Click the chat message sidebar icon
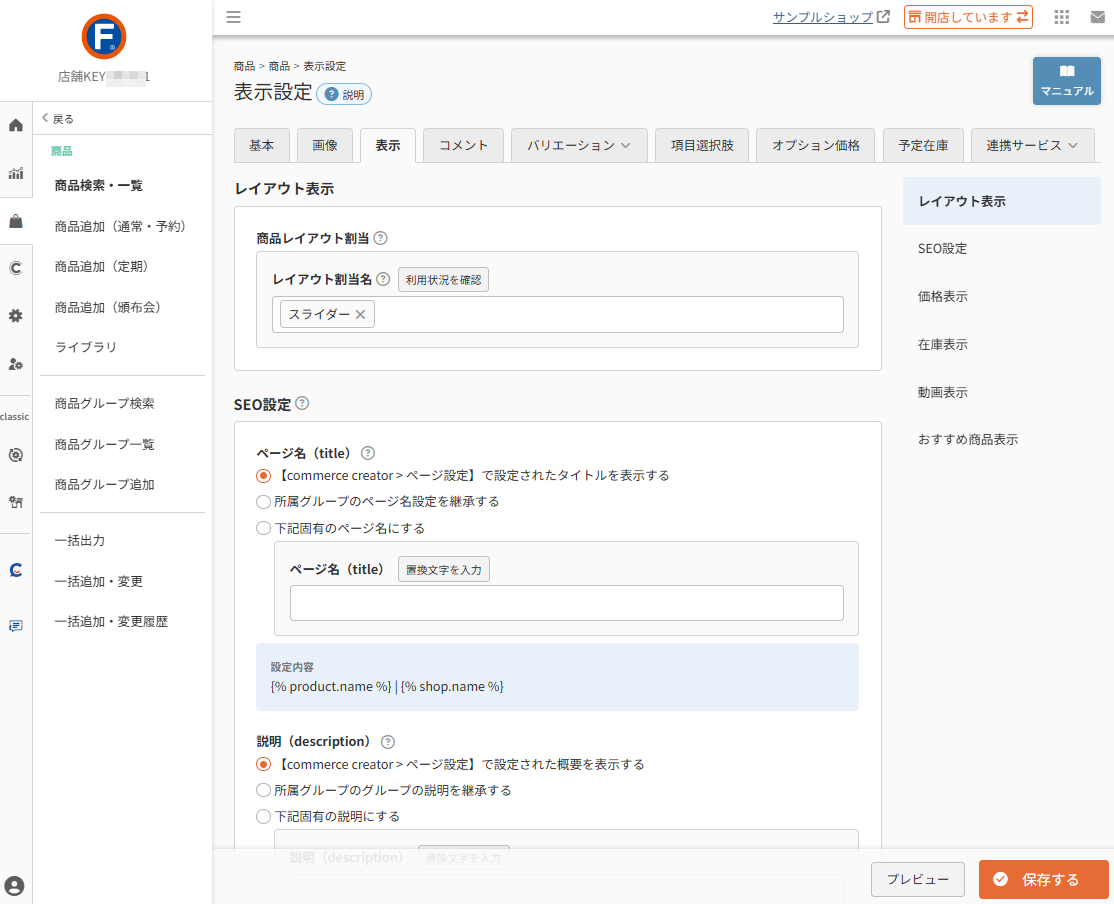The height and width of the screenshot is (904, 1114). 16,626
